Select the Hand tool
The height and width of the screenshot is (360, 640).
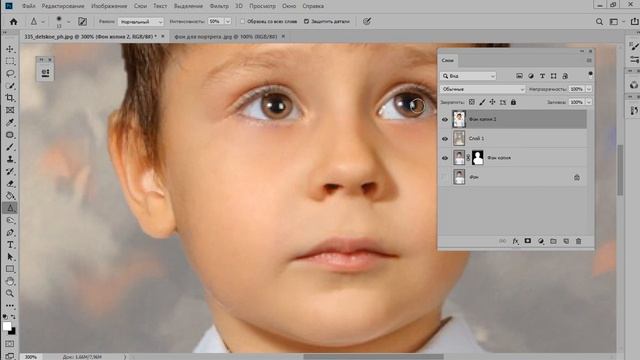point(10,281)
